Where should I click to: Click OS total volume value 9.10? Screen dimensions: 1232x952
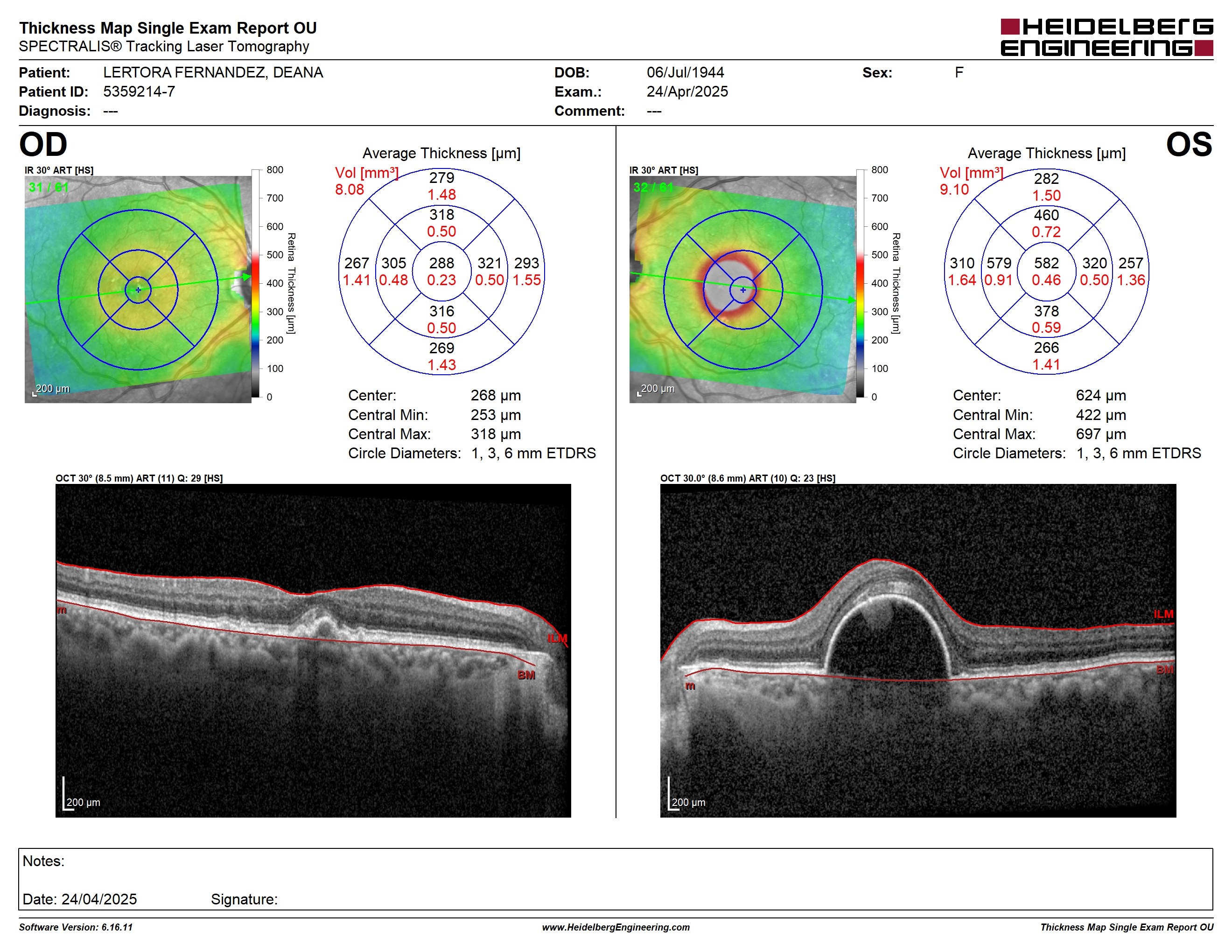click(x=954, y=189)
